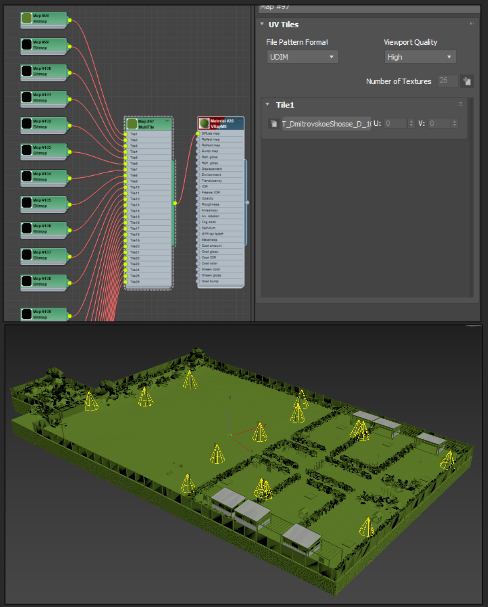Screen dimensions: 488x607
Task: Click the Tile26 input socket on MultiTile node
Action: pos(125,281)
